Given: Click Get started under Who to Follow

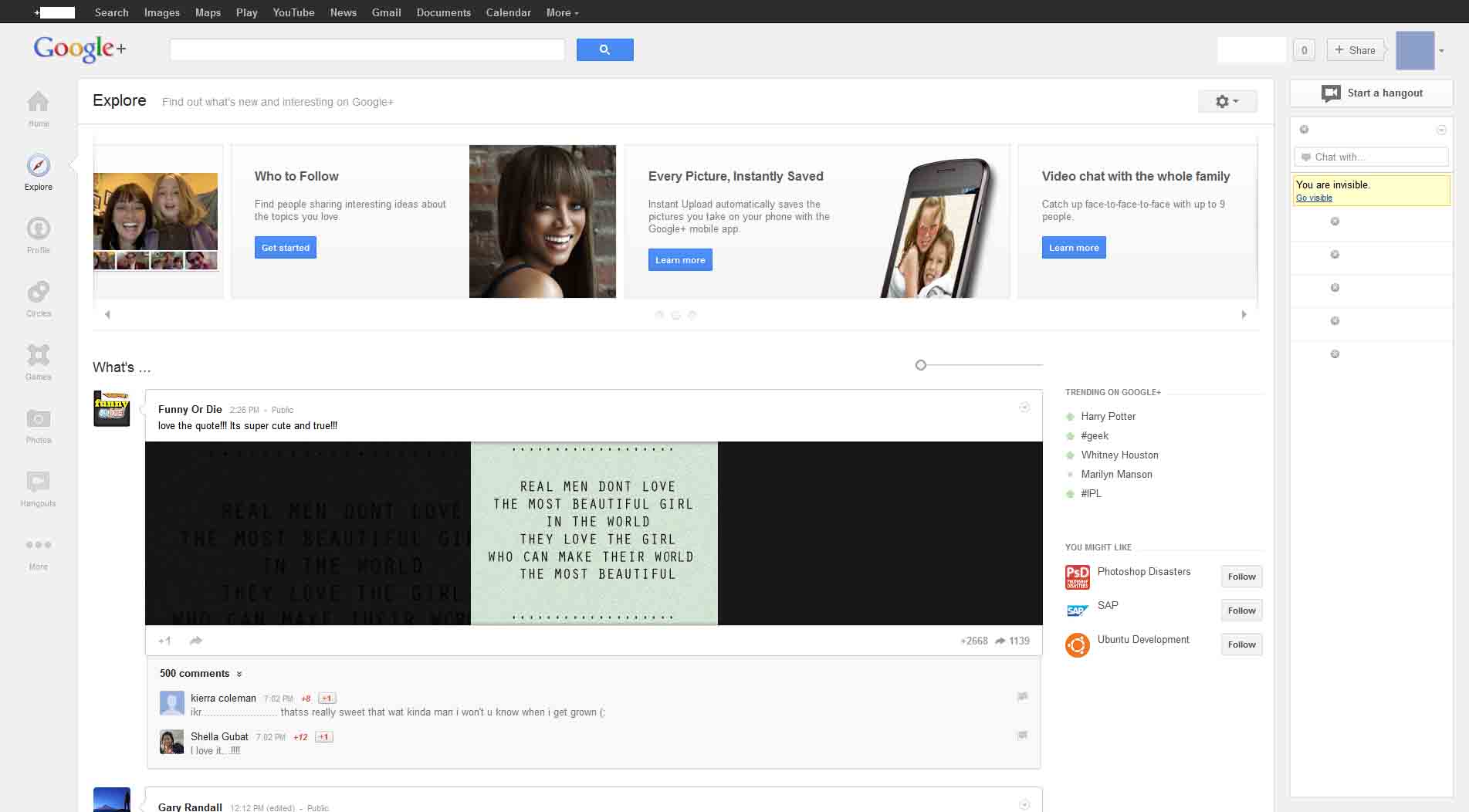Looking at the screenshot, I should tap(286, 248).
